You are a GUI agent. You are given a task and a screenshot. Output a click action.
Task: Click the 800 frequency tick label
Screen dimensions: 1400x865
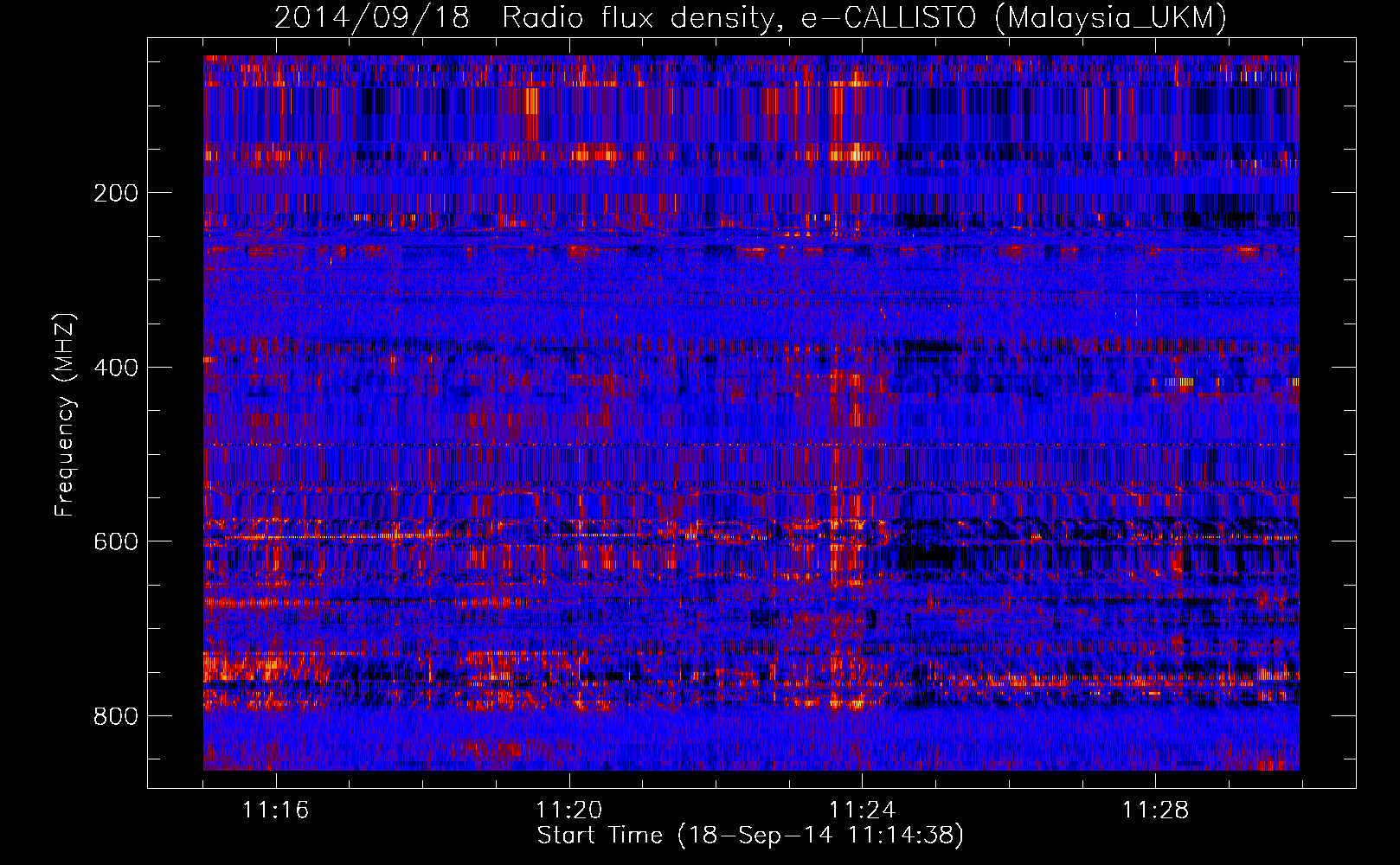click(115, 716)
